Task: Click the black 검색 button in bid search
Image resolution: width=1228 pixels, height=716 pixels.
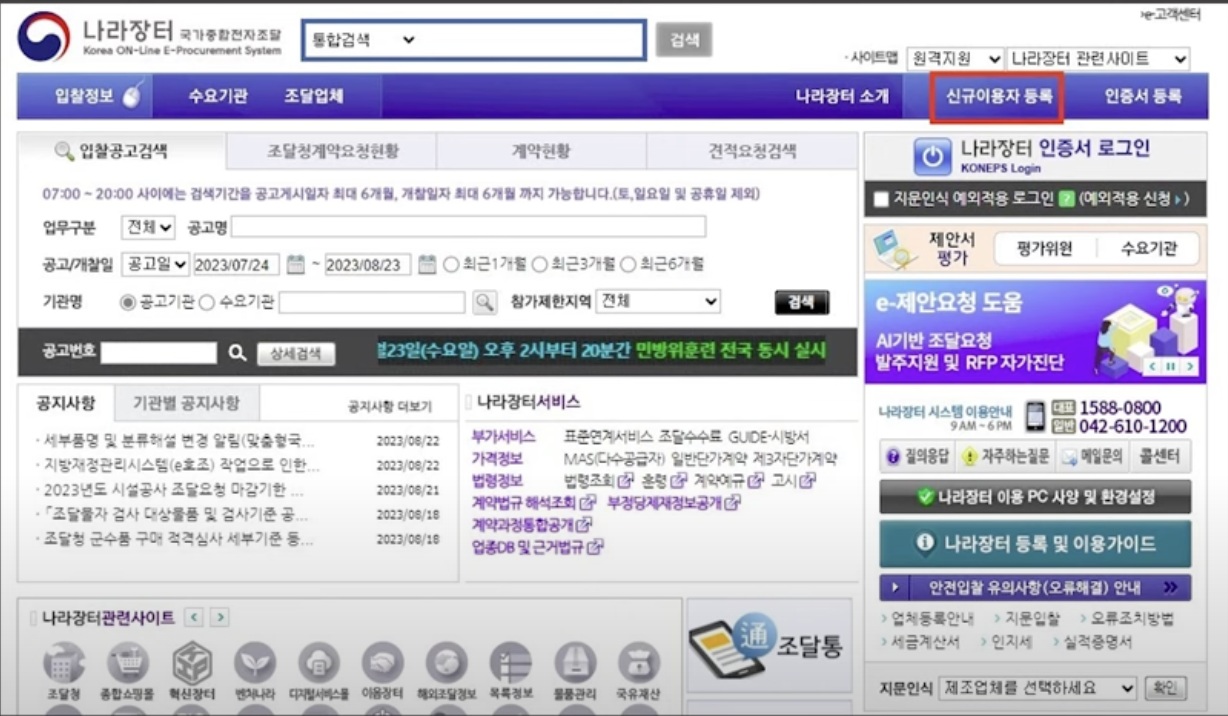Action: [x=802, y=302]
